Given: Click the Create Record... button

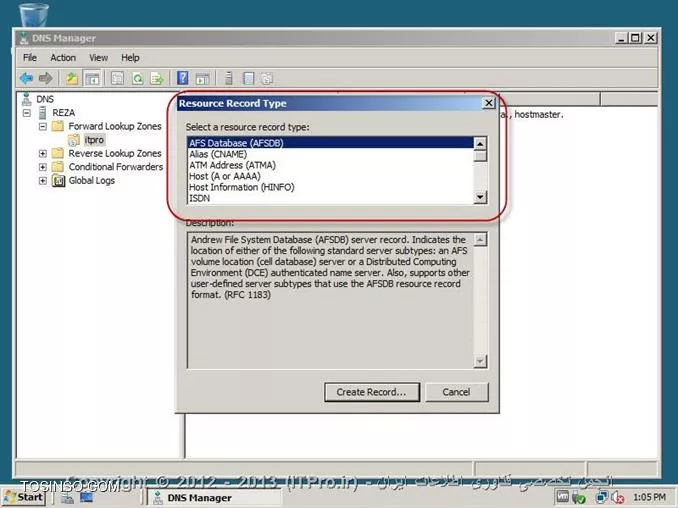Looking at the screenshot, I should (x=372, y=392).
